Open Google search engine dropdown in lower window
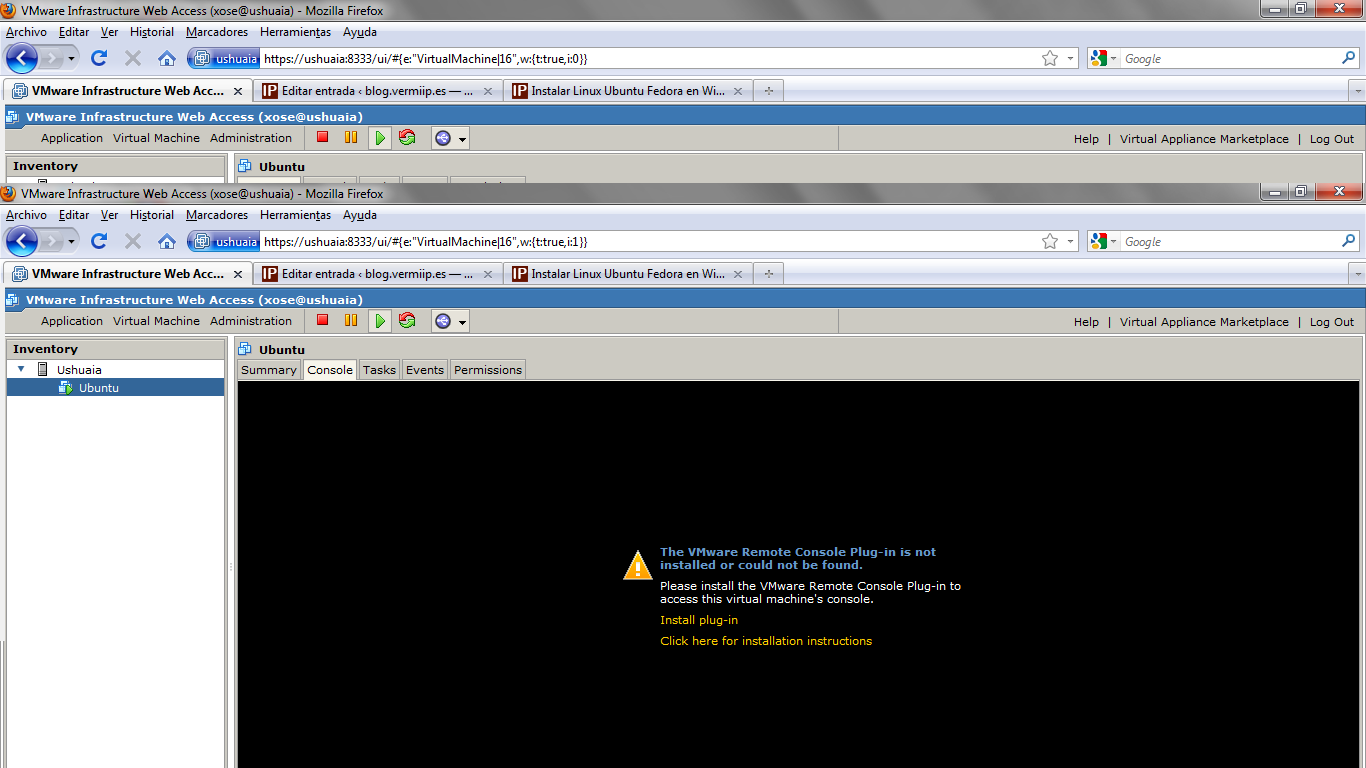This screenshot has width=1366, height=768. (1103, 241)
